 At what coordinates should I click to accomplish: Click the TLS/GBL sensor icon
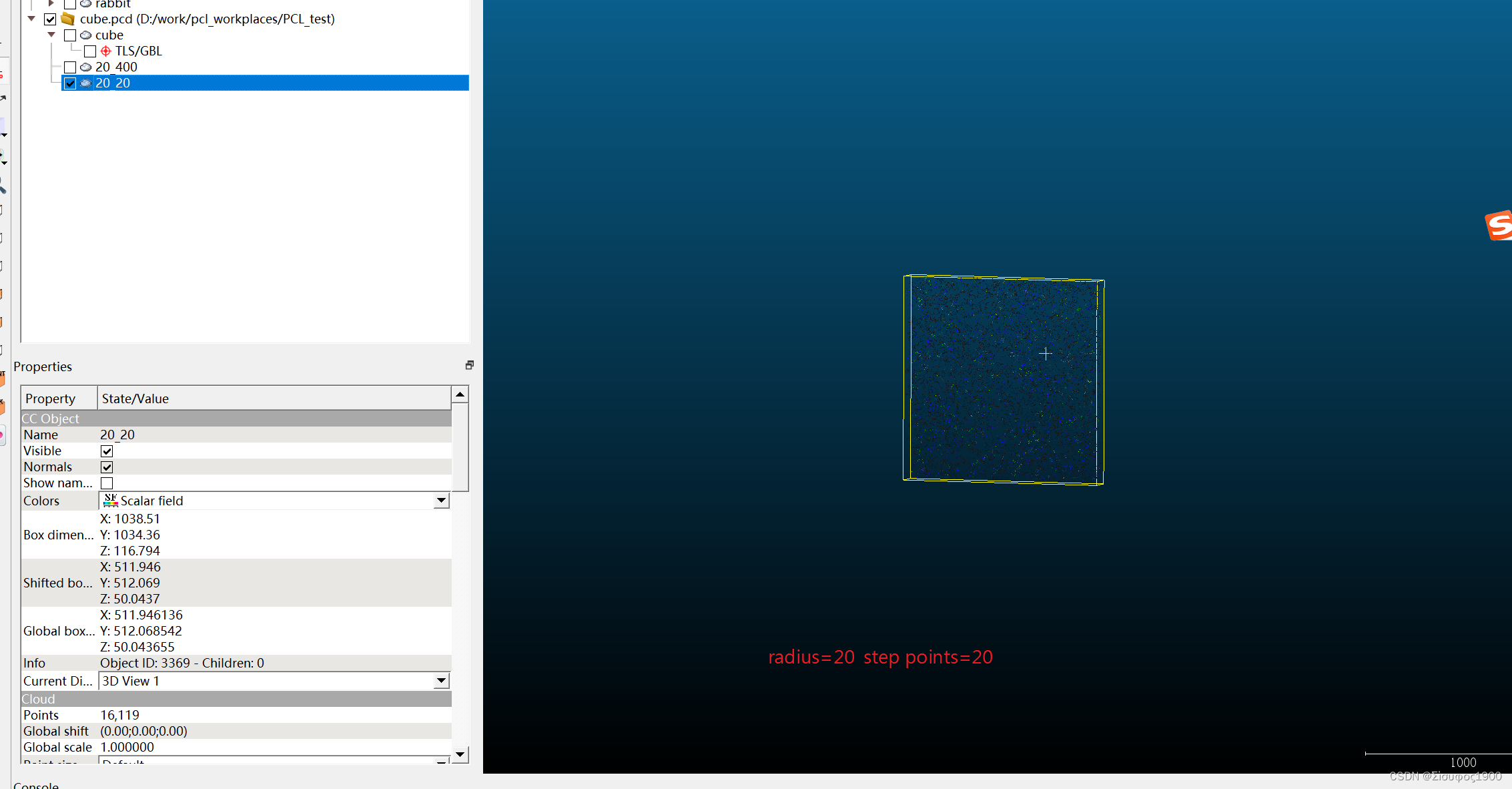tap(105, 51)
